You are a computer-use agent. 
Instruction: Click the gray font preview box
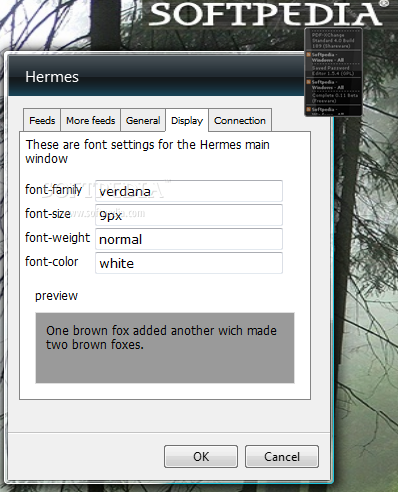[165, 348]
